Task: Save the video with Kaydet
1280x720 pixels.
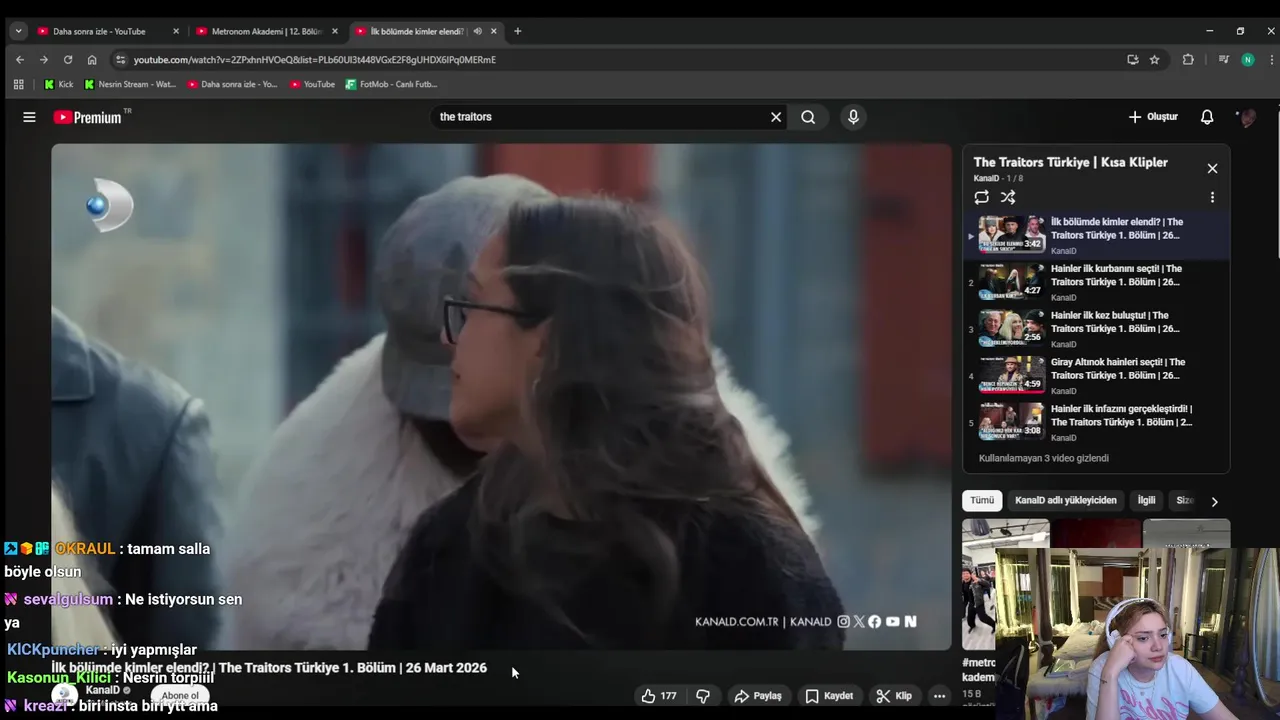Action: click(x=830, y=696)
